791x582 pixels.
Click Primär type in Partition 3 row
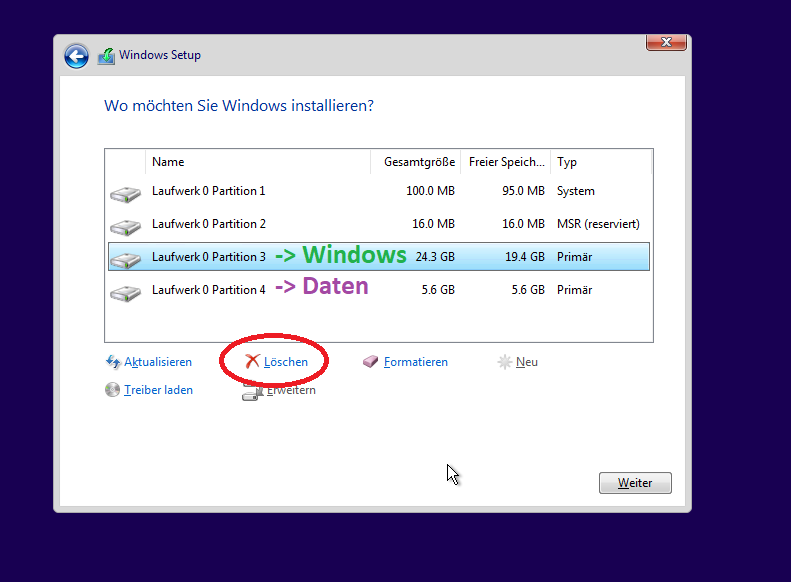575,257
